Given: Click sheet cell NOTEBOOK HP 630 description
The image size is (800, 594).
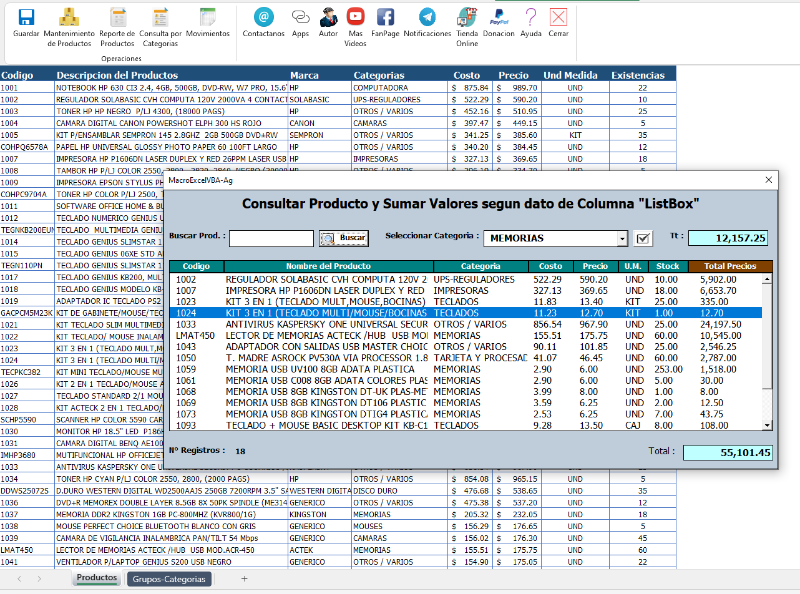Looking at the screenshot, I should point(171,88).
